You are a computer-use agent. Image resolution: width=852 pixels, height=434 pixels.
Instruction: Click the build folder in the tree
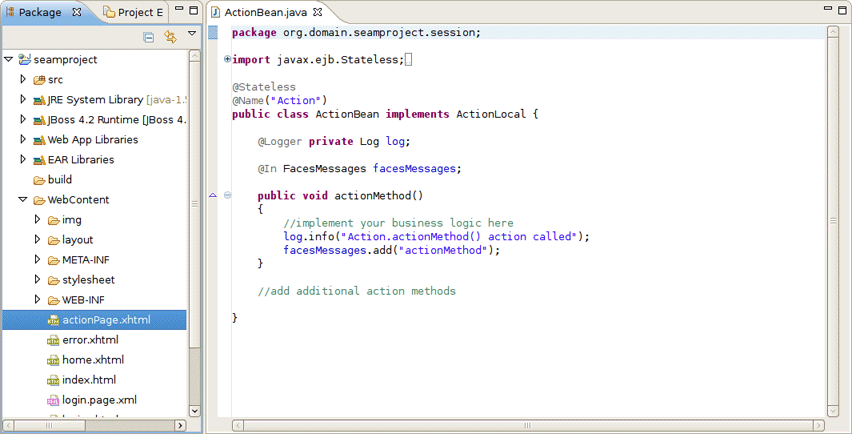pos(59,180)
